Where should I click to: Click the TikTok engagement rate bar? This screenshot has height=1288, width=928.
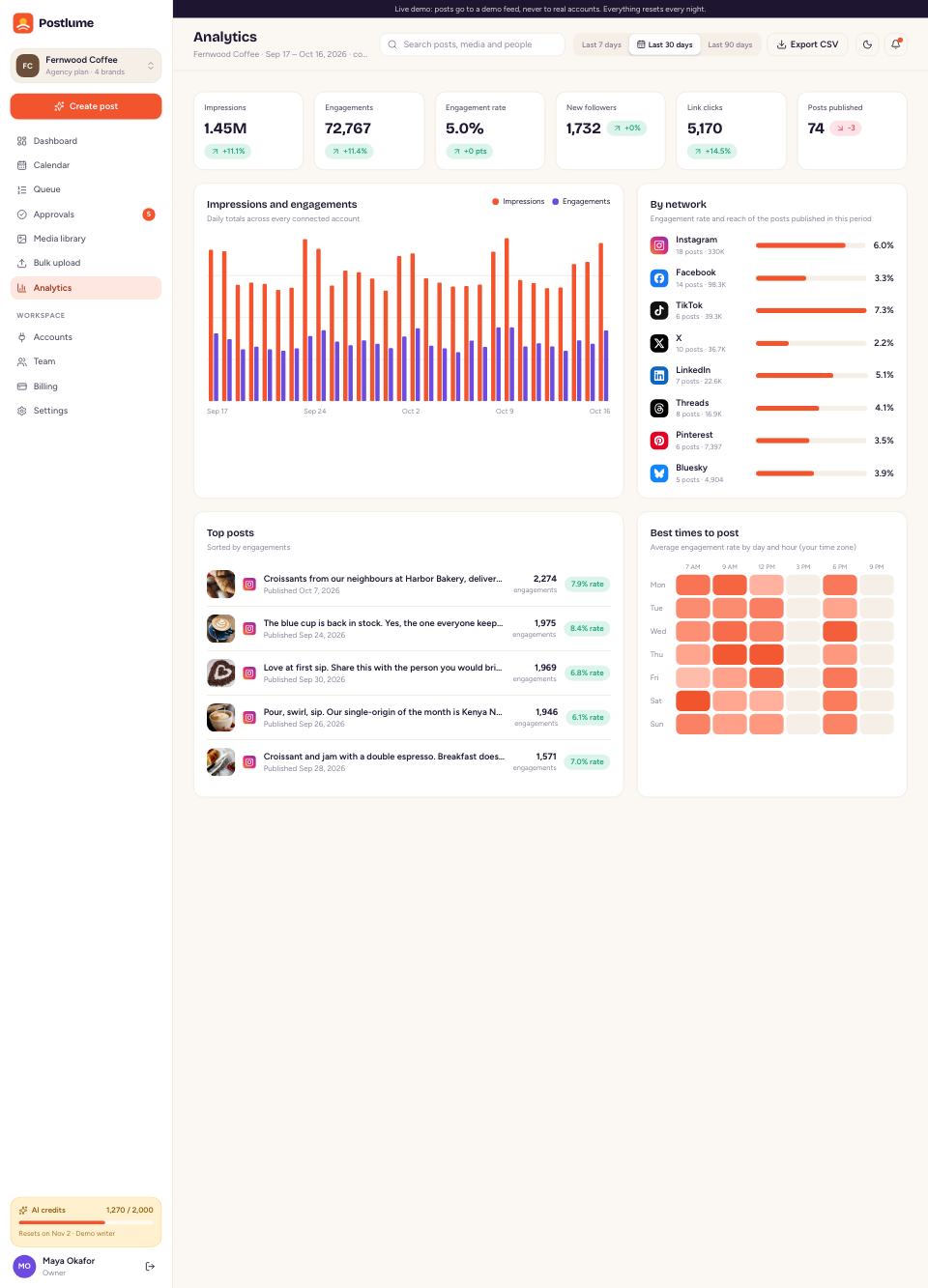(811, 310)
